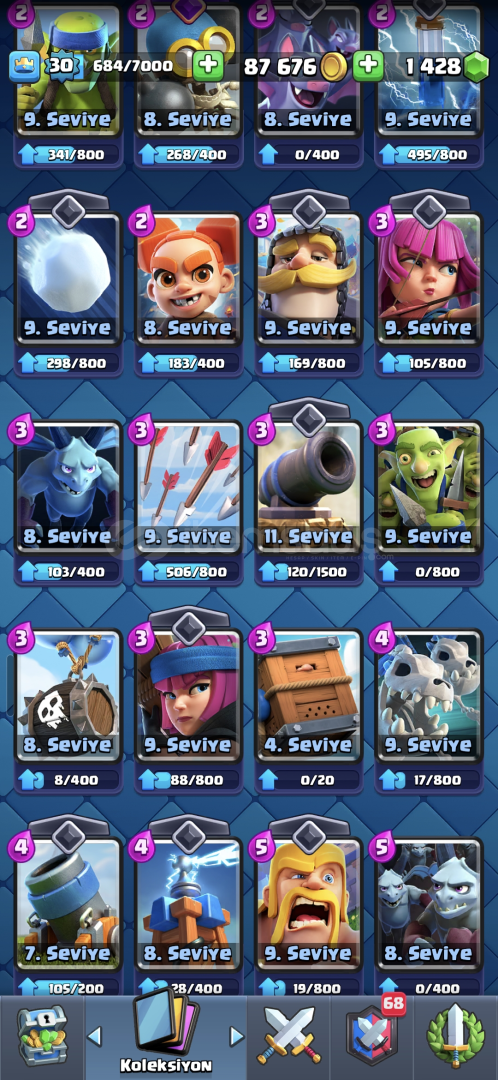
Task: Open the laurel sword tournaments tab
Action: [455, 1035]
